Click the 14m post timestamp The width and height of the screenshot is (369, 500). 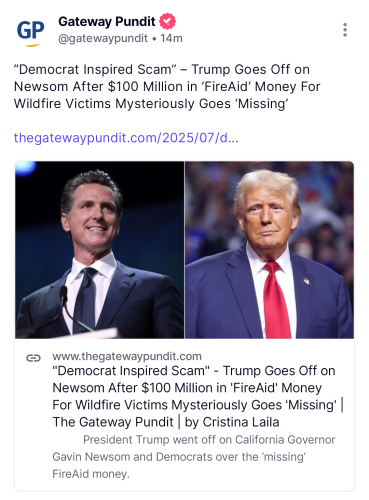(171, 38)
